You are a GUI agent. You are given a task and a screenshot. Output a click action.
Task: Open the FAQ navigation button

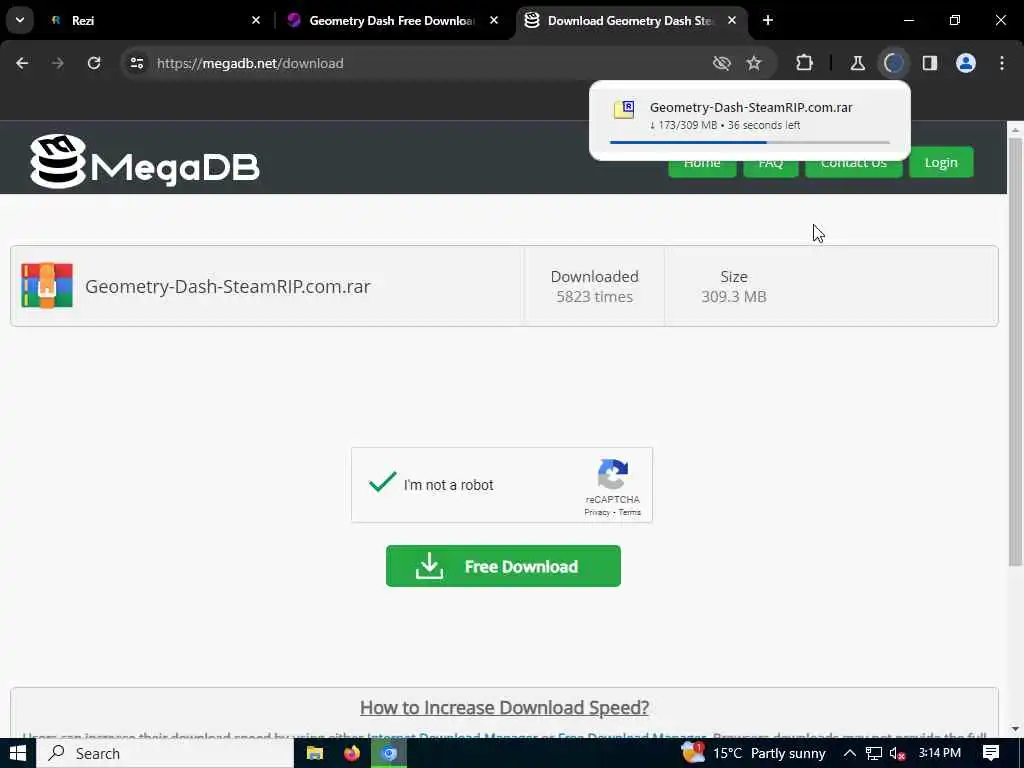[x=771, y=163]
